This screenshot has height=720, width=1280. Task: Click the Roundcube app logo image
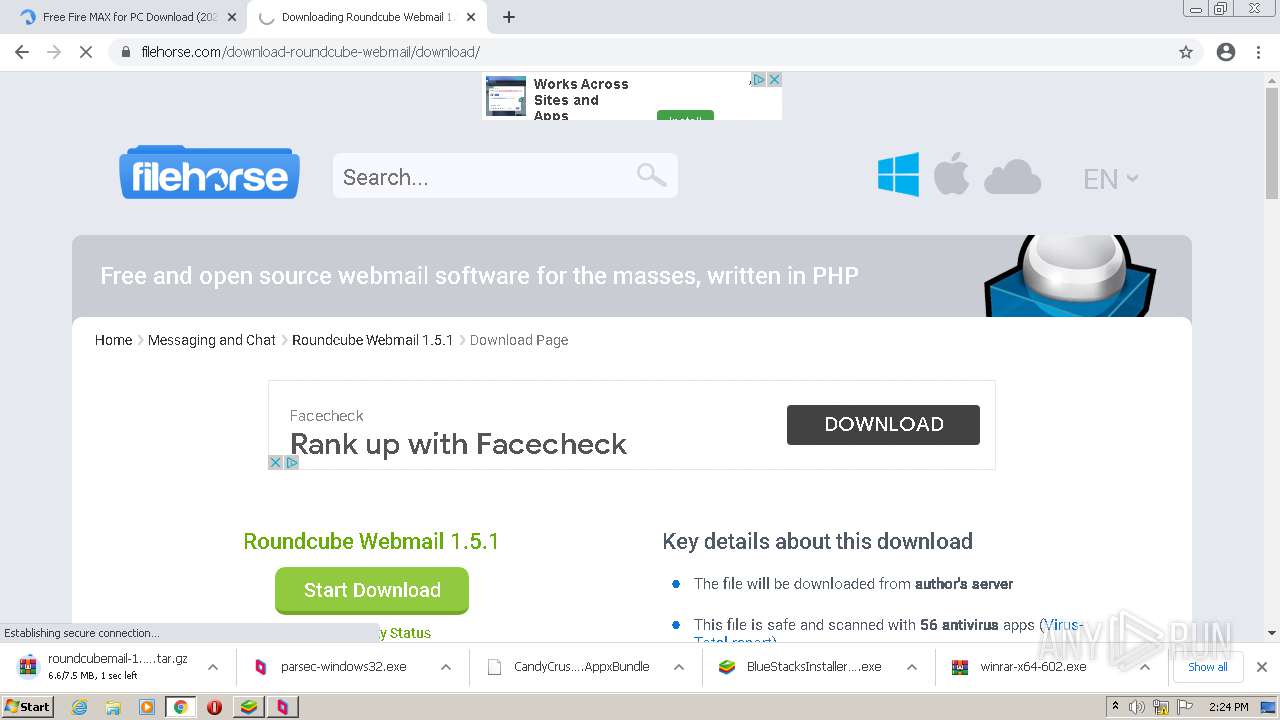click(1070, 276)
